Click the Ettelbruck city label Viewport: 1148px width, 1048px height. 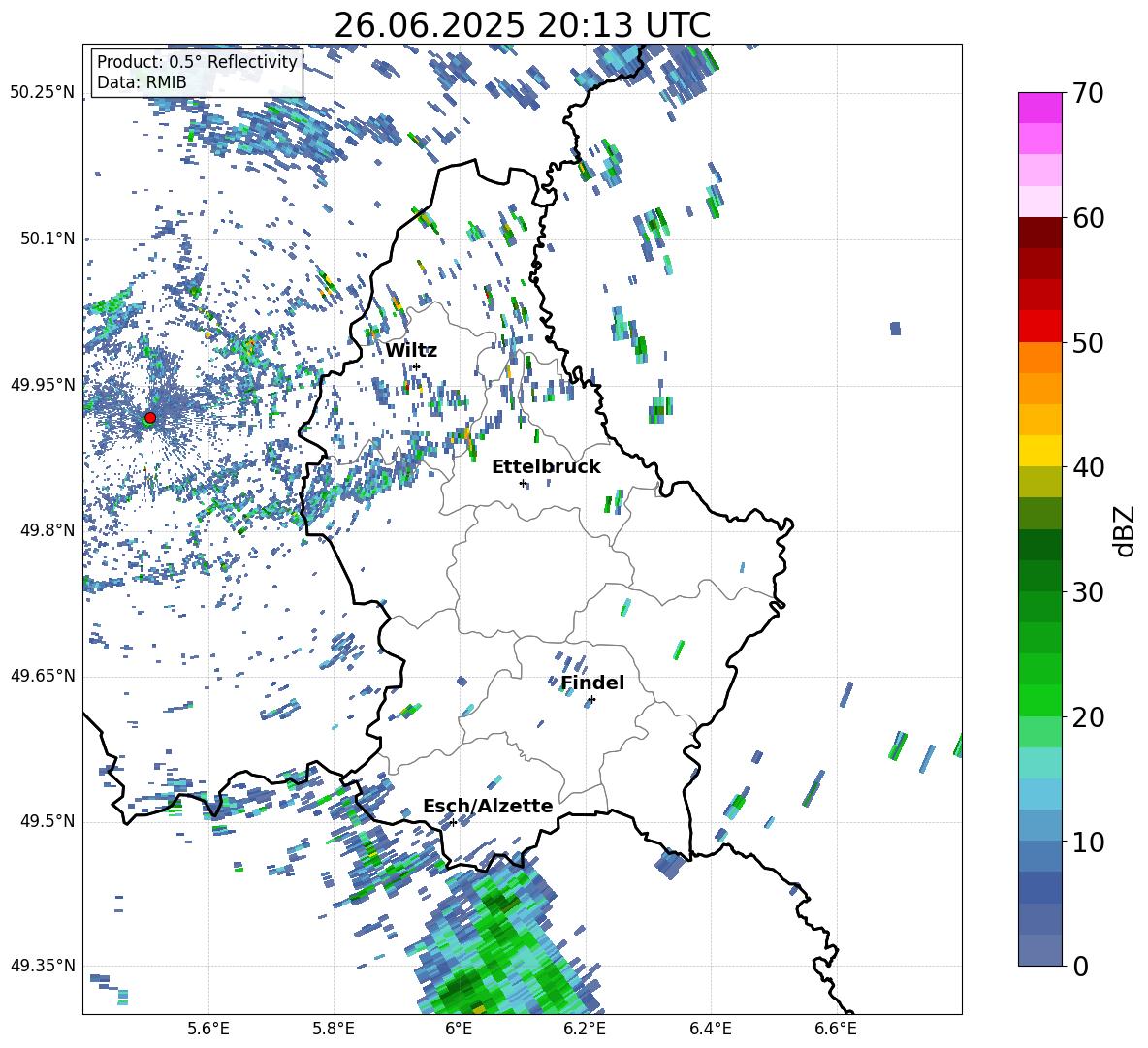pyautogui.click(x=546, y=467)
